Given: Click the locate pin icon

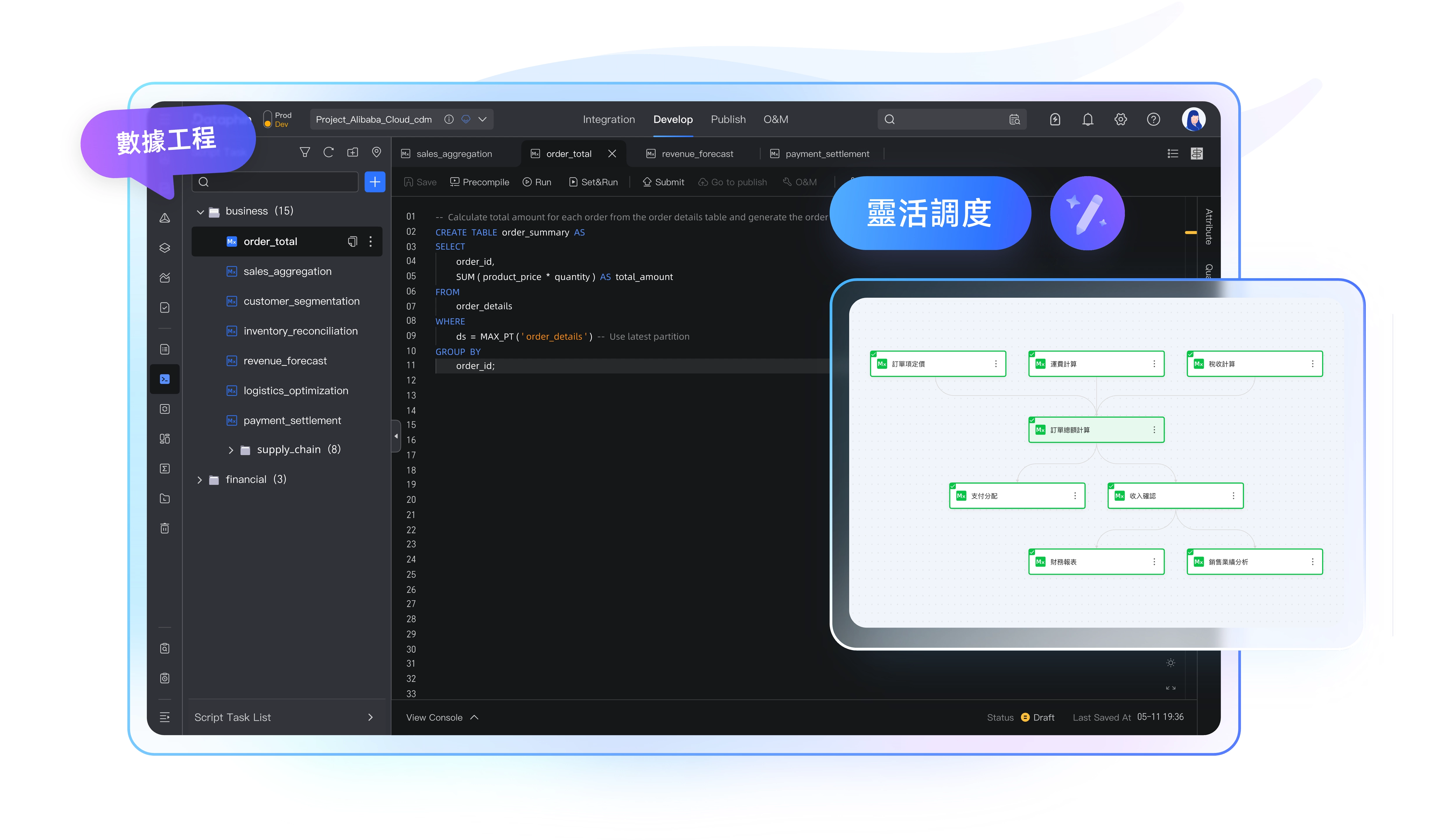Looking at the screenshot, I should click(x=376, y=152).
